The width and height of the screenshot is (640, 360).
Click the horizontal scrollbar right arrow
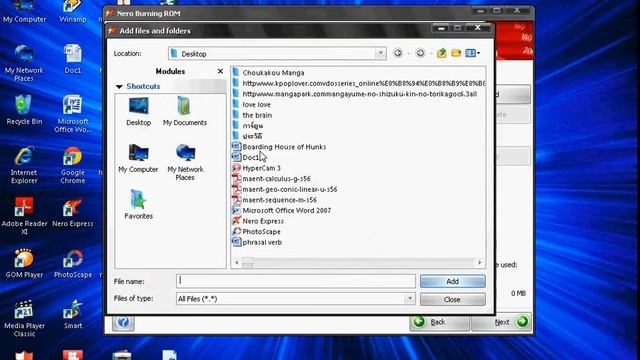coord(480,262)
